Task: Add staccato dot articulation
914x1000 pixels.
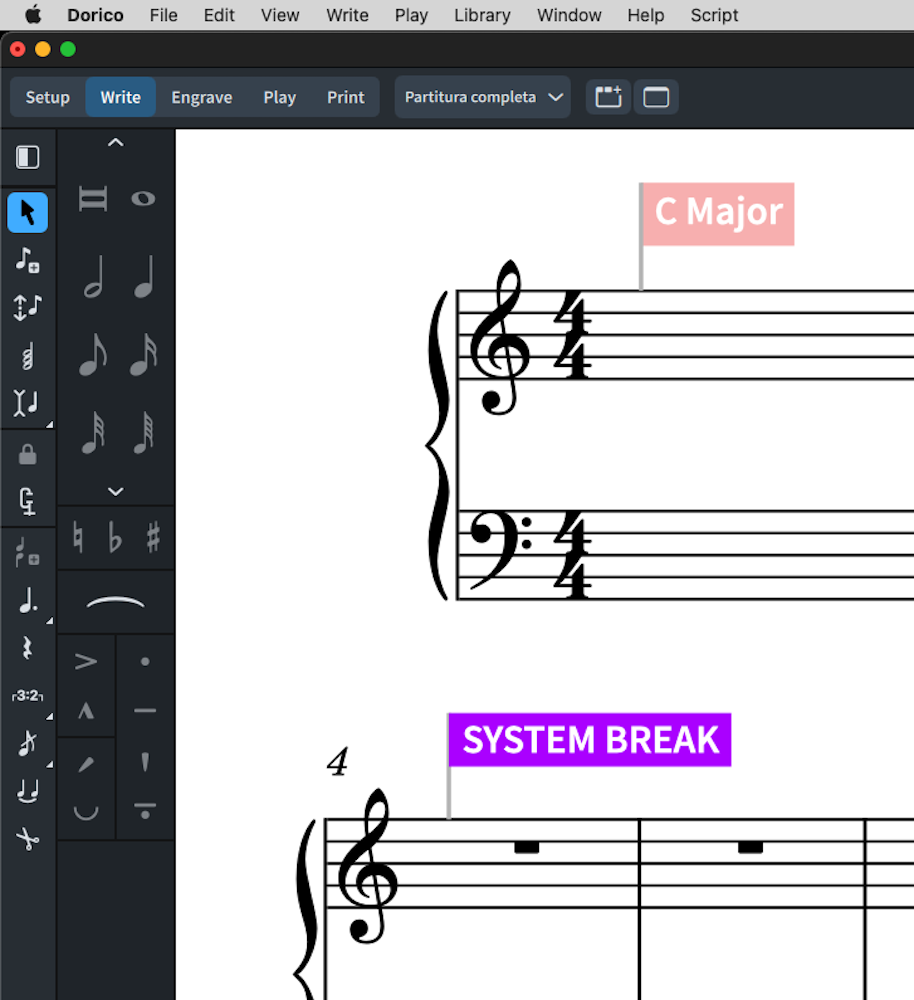Action: (x=145, y=661)
